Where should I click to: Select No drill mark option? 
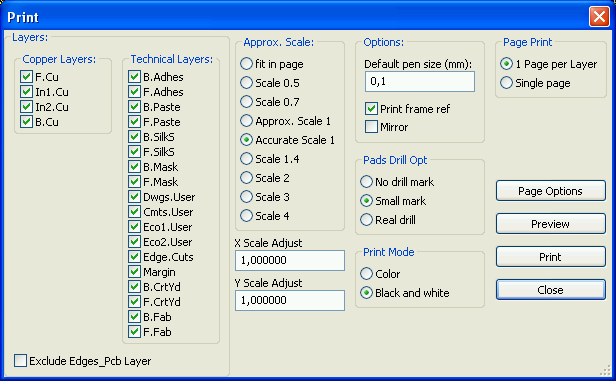[x=366, y=181]
